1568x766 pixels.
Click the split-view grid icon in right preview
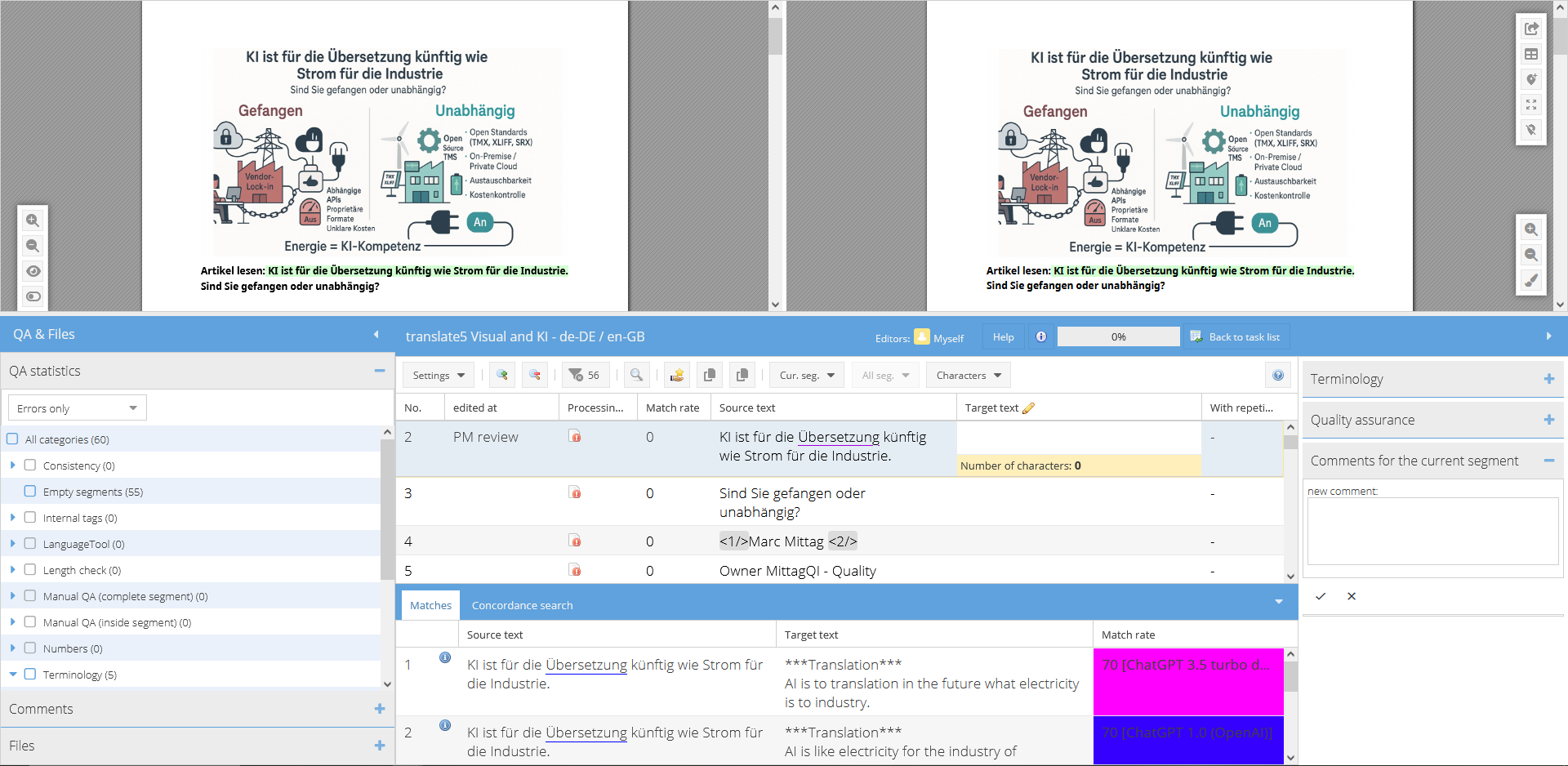[1531, 55]
